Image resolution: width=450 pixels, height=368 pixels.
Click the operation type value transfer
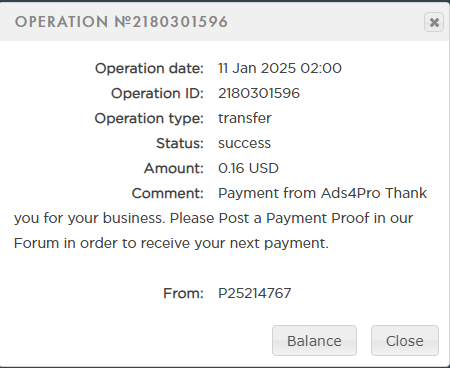pos(245,118)
